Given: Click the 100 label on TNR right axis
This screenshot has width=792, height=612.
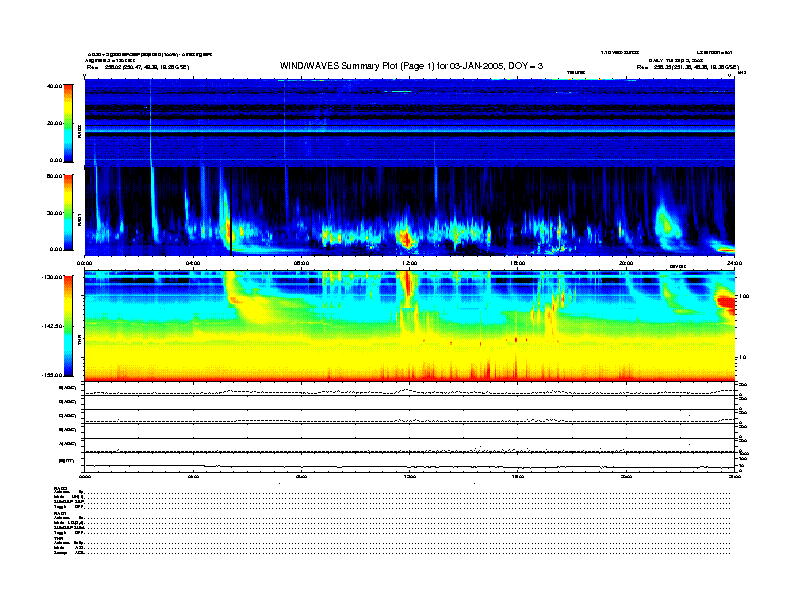Looking at the screenshot, I should [x=744, y=296].
